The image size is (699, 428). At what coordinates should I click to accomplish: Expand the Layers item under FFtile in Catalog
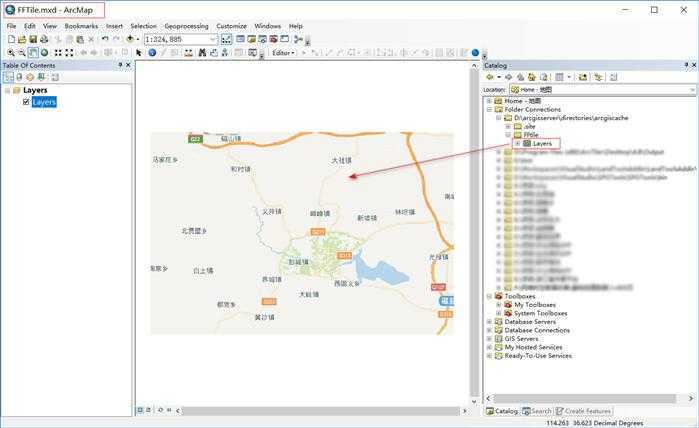pyautogui.click(x=517, y=144)
